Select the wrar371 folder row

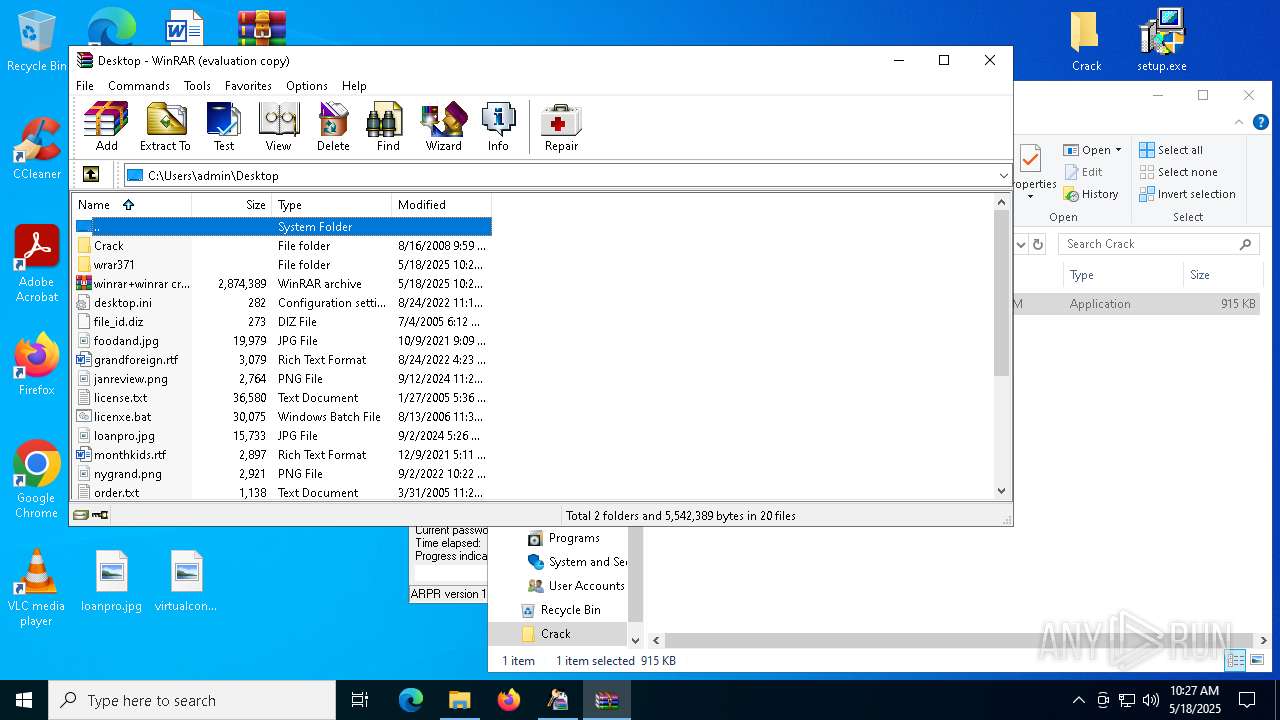pos(283,265)
